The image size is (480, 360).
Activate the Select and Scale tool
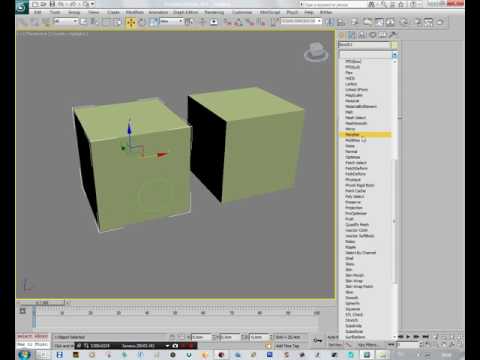[153, 22]
